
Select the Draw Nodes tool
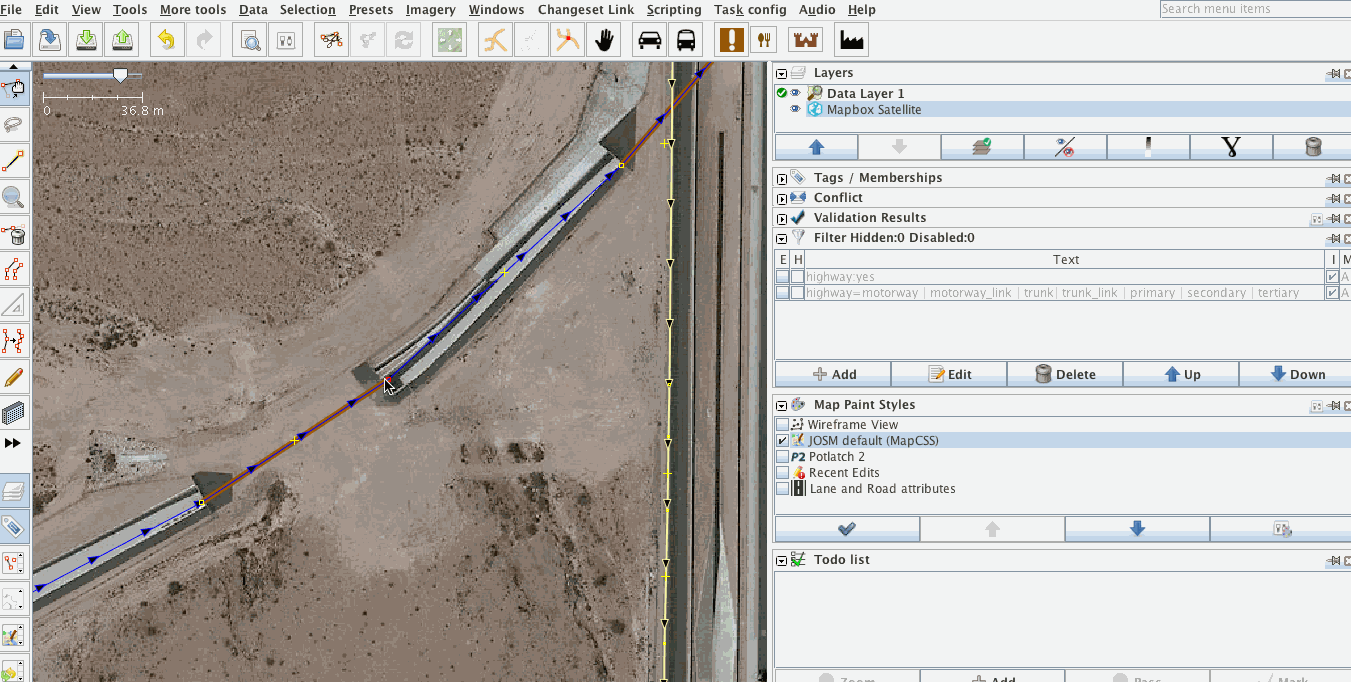[x=14, y=161]
